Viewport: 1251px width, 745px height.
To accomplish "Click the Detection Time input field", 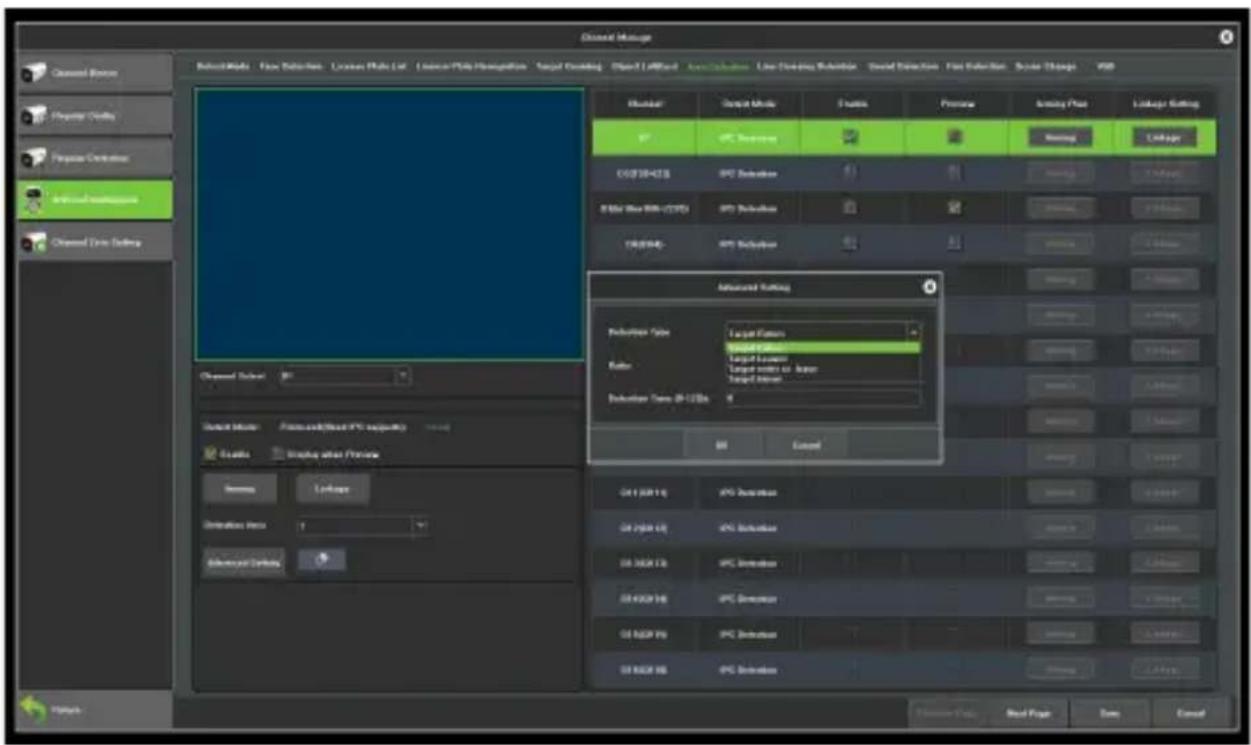I will (822, 398).
